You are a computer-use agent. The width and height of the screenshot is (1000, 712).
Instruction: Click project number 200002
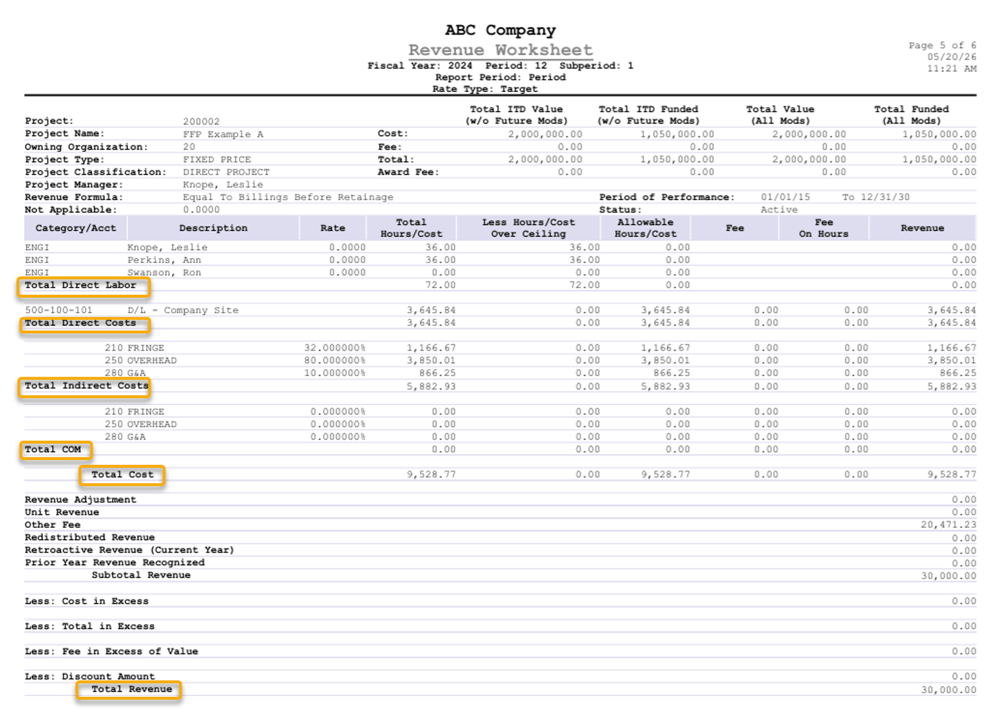click(x=201, y=121)
